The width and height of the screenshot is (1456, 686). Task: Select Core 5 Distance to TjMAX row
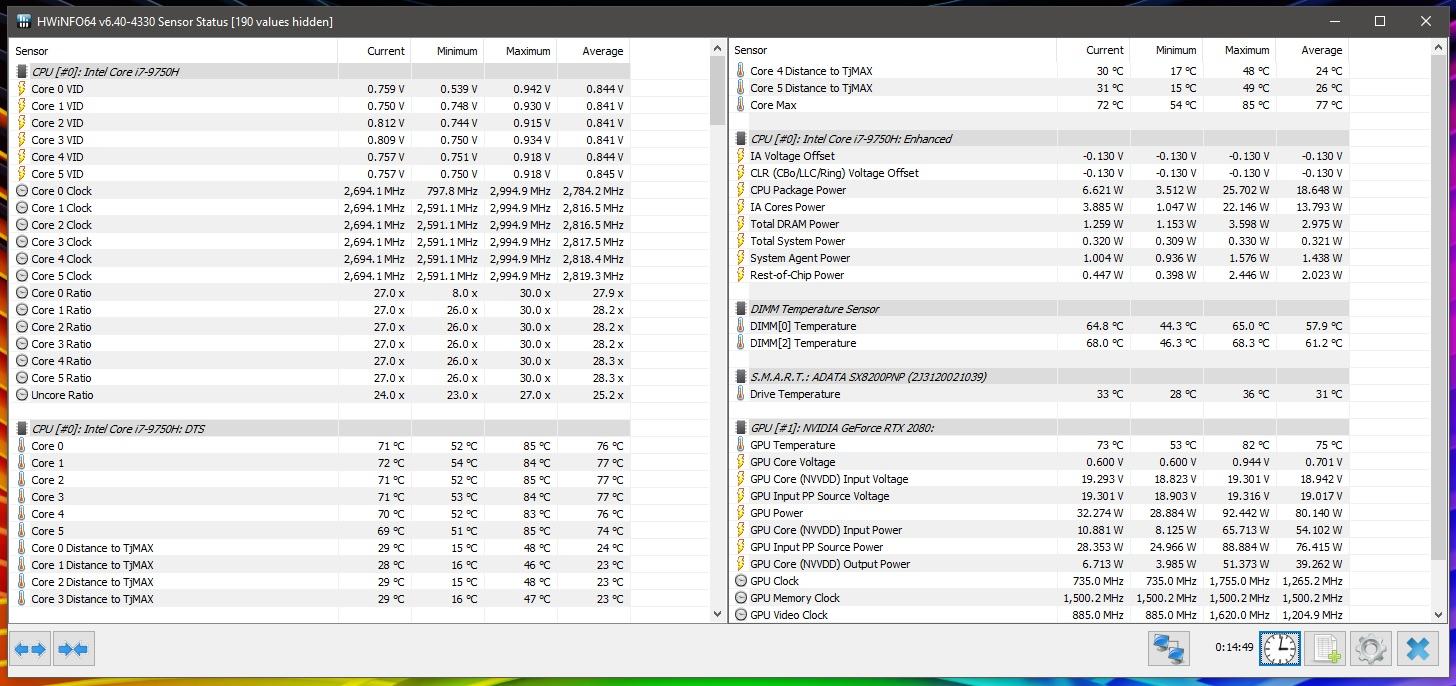(1039, 88)
